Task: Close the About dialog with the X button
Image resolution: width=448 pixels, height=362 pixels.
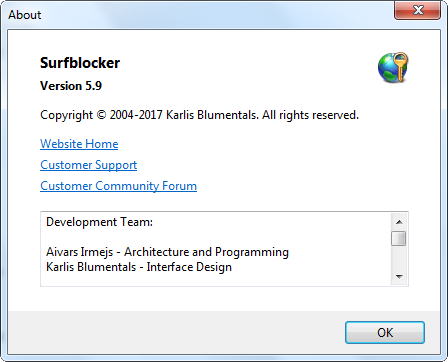Action: (x=418, y=10)
